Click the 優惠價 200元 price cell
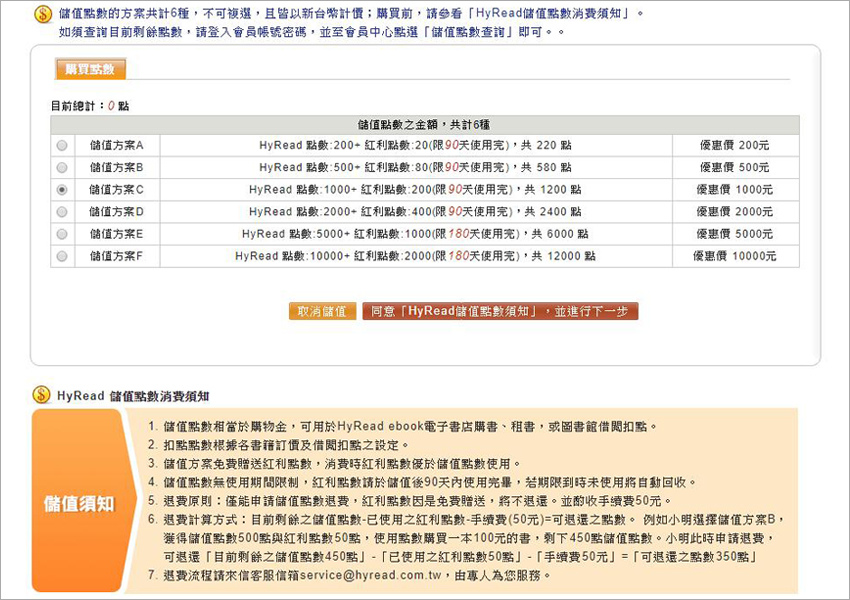850x600 pixels. (734, 146)
